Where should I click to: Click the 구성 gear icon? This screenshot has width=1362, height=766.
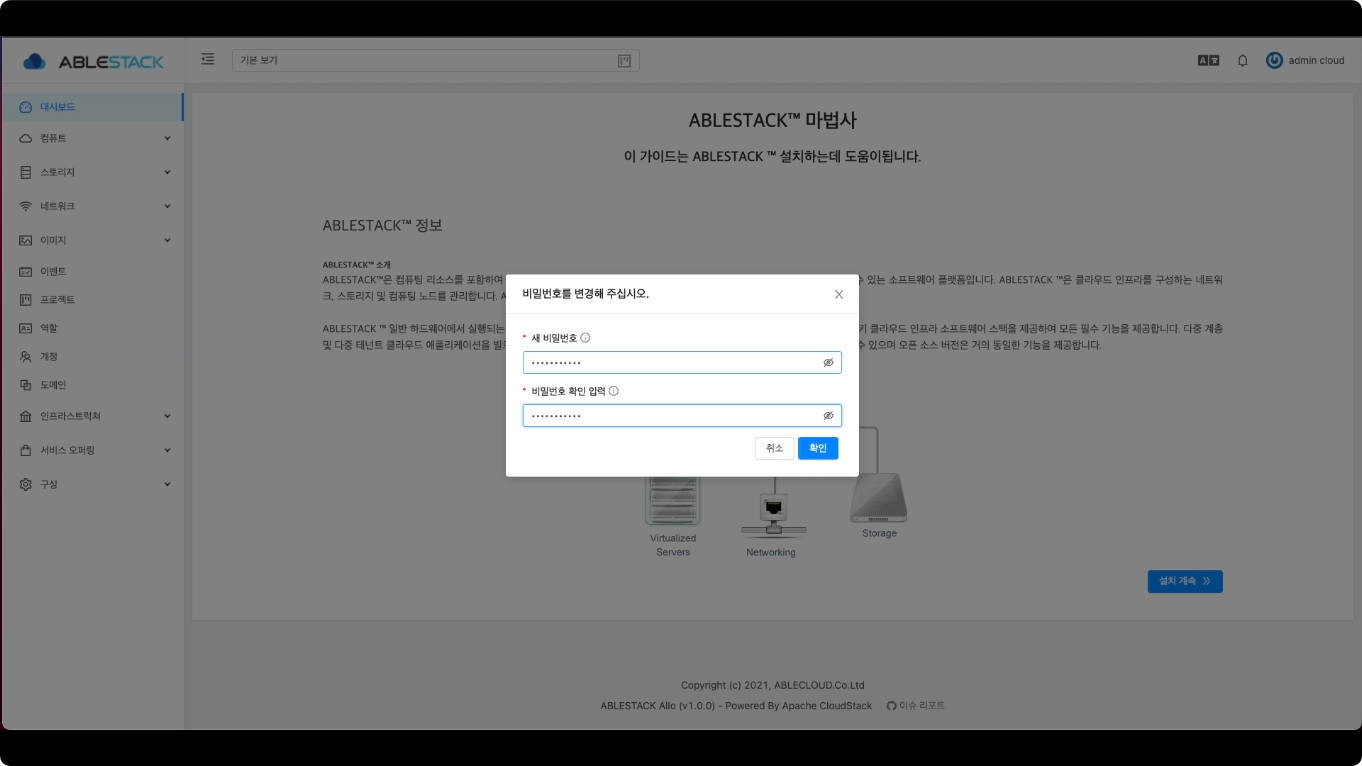click(26, 484)
